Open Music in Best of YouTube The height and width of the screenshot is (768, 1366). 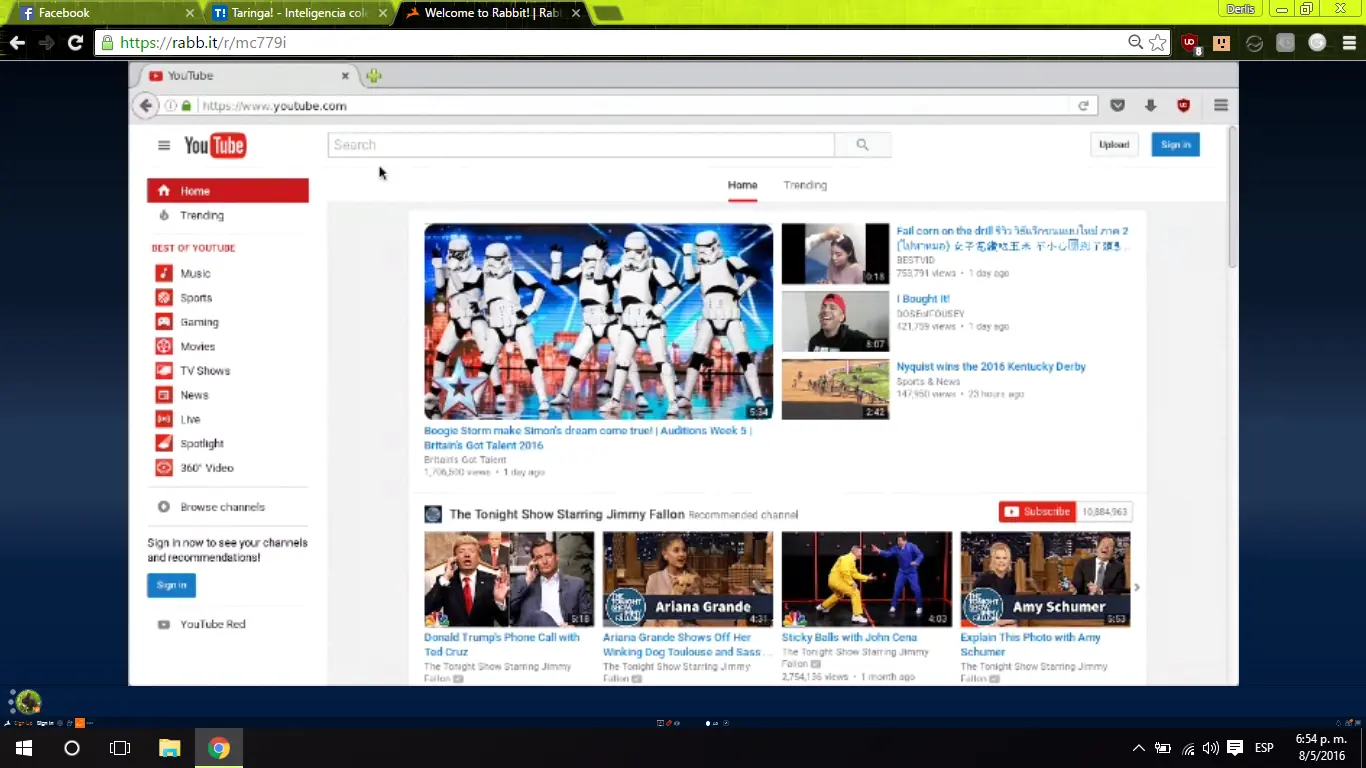click(195, 273)
